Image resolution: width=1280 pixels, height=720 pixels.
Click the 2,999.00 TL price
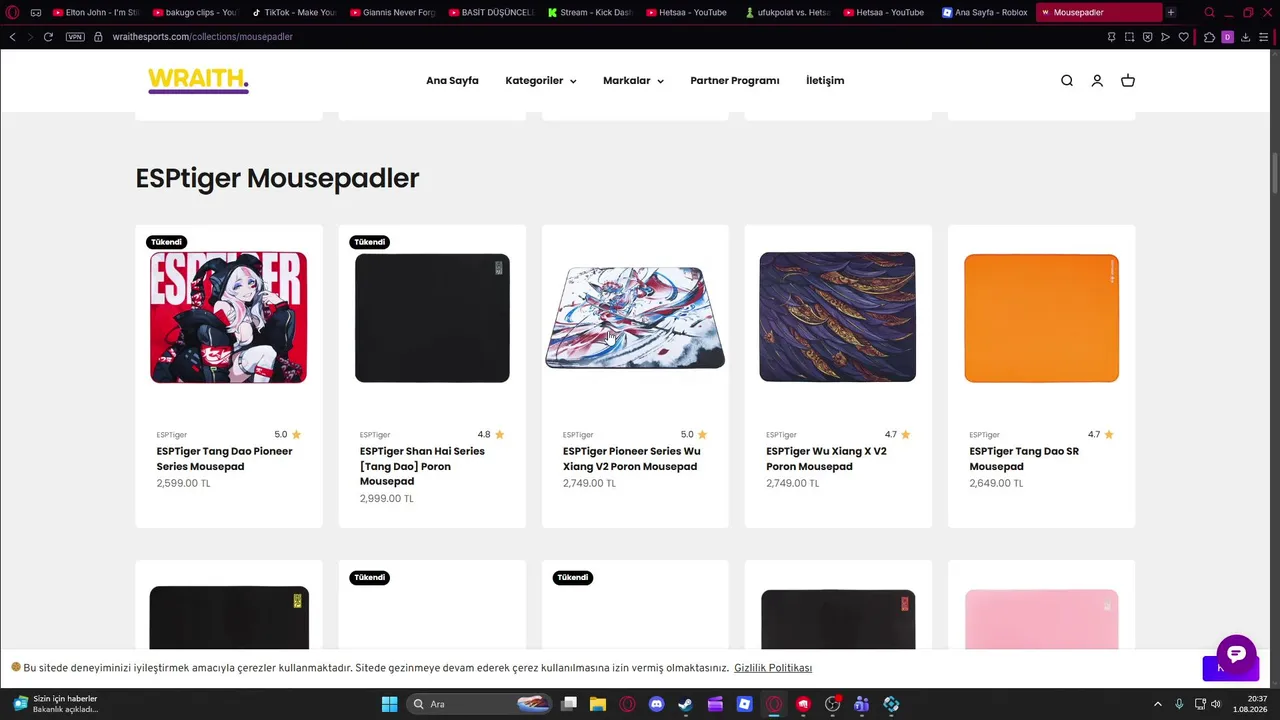[387, 499]
